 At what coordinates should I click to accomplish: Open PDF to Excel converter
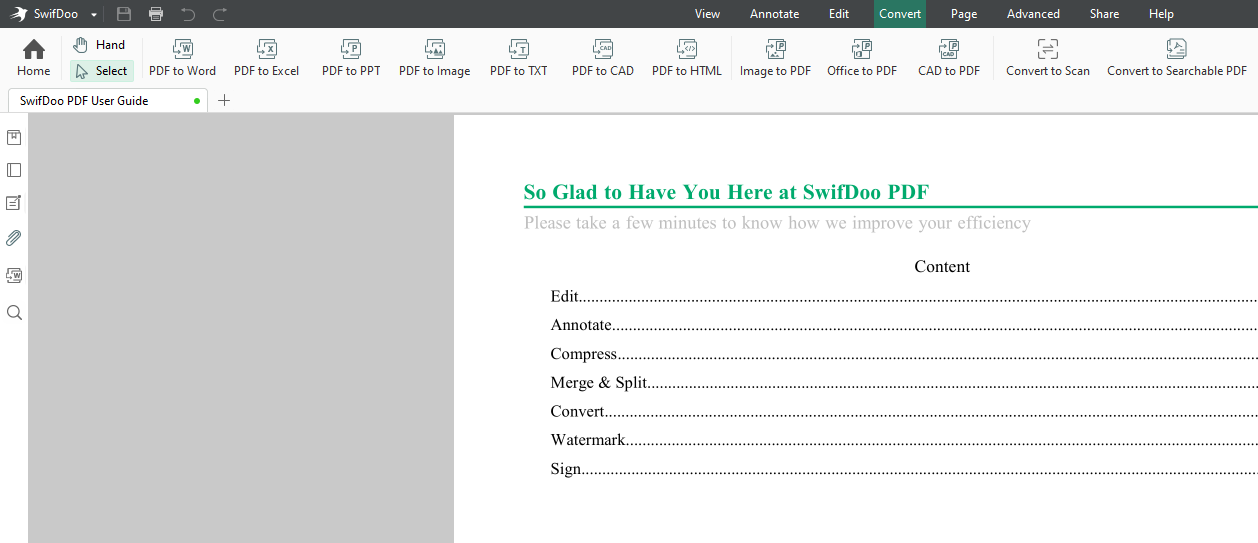(x=266, y=58)
